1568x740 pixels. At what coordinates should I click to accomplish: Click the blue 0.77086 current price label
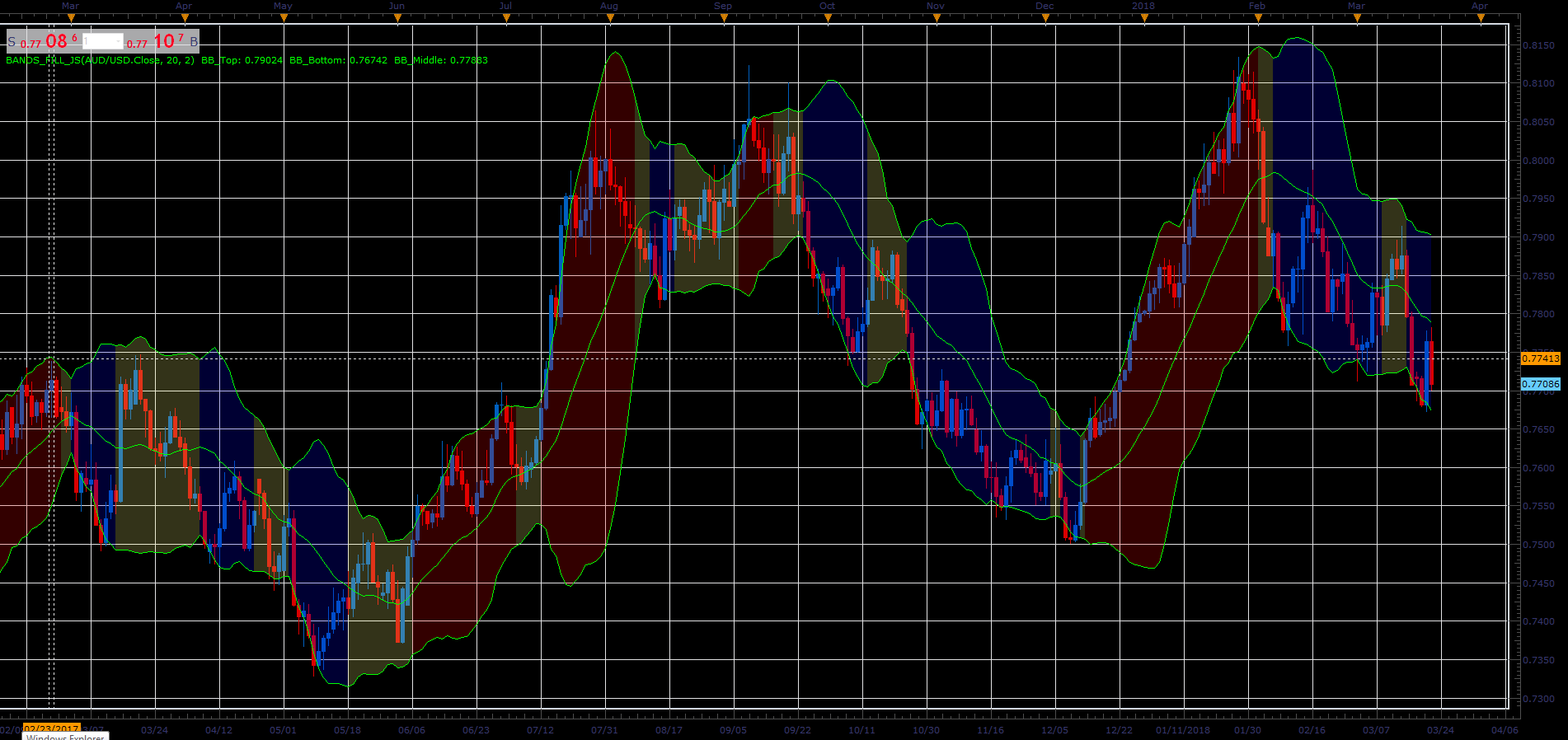(x=1541, y=384)
